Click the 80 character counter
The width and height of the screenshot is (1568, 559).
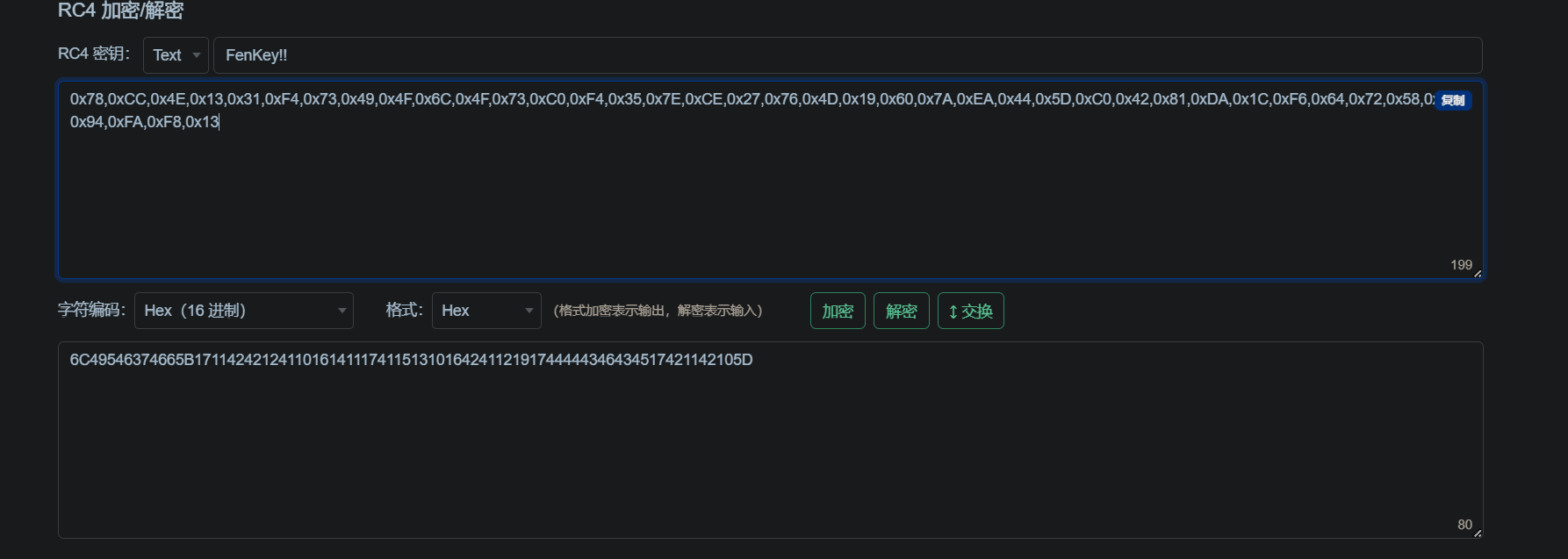(1464, 525)
